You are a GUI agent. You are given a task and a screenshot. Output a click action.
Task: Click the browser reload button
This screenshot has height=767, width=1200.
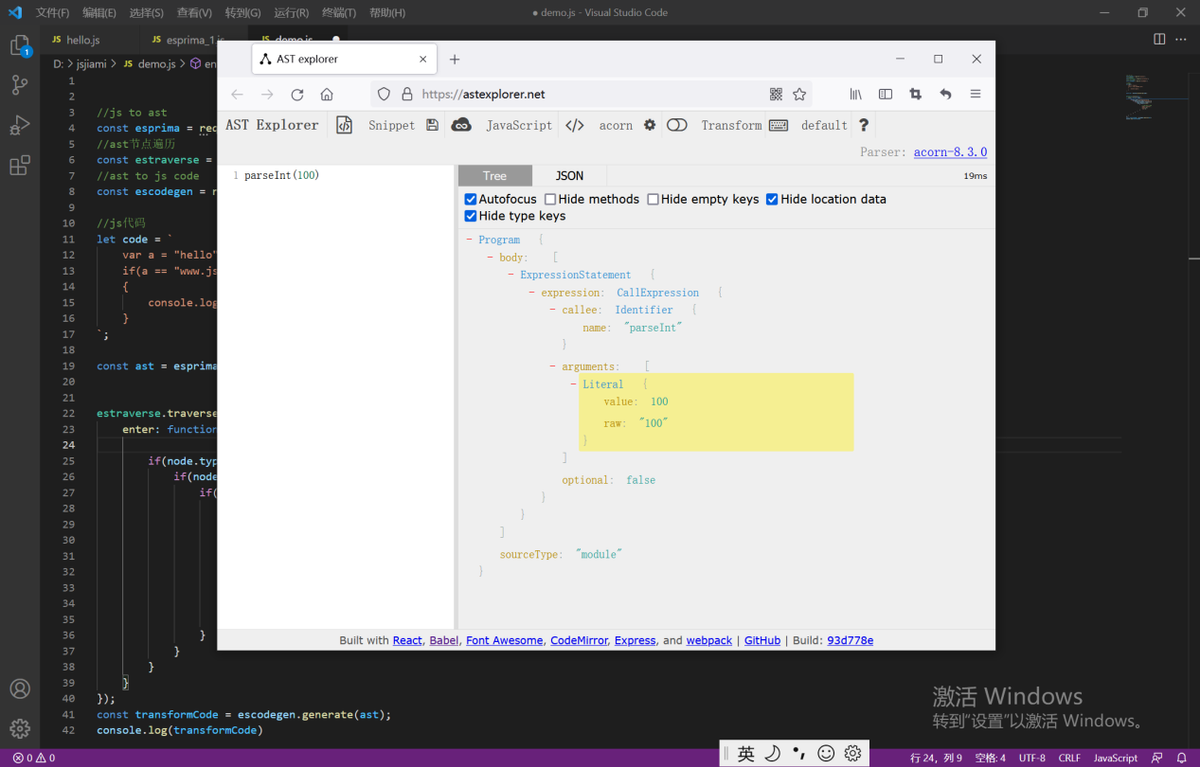(x=297, y=94)
